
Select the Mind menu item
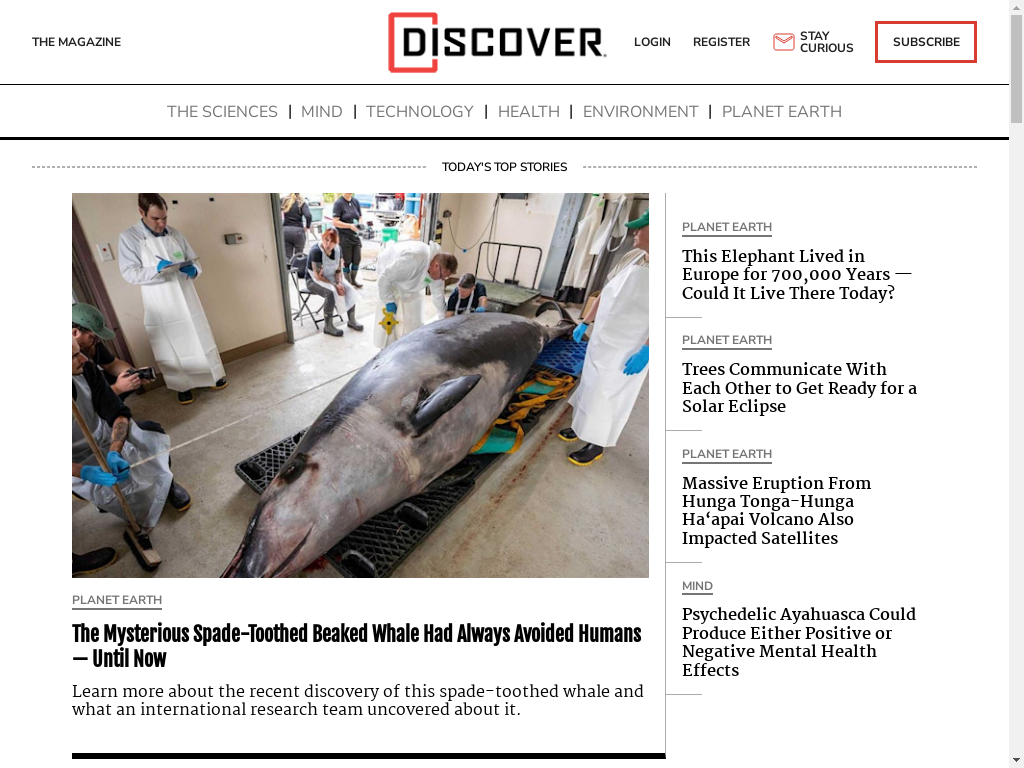coord(321,112)
